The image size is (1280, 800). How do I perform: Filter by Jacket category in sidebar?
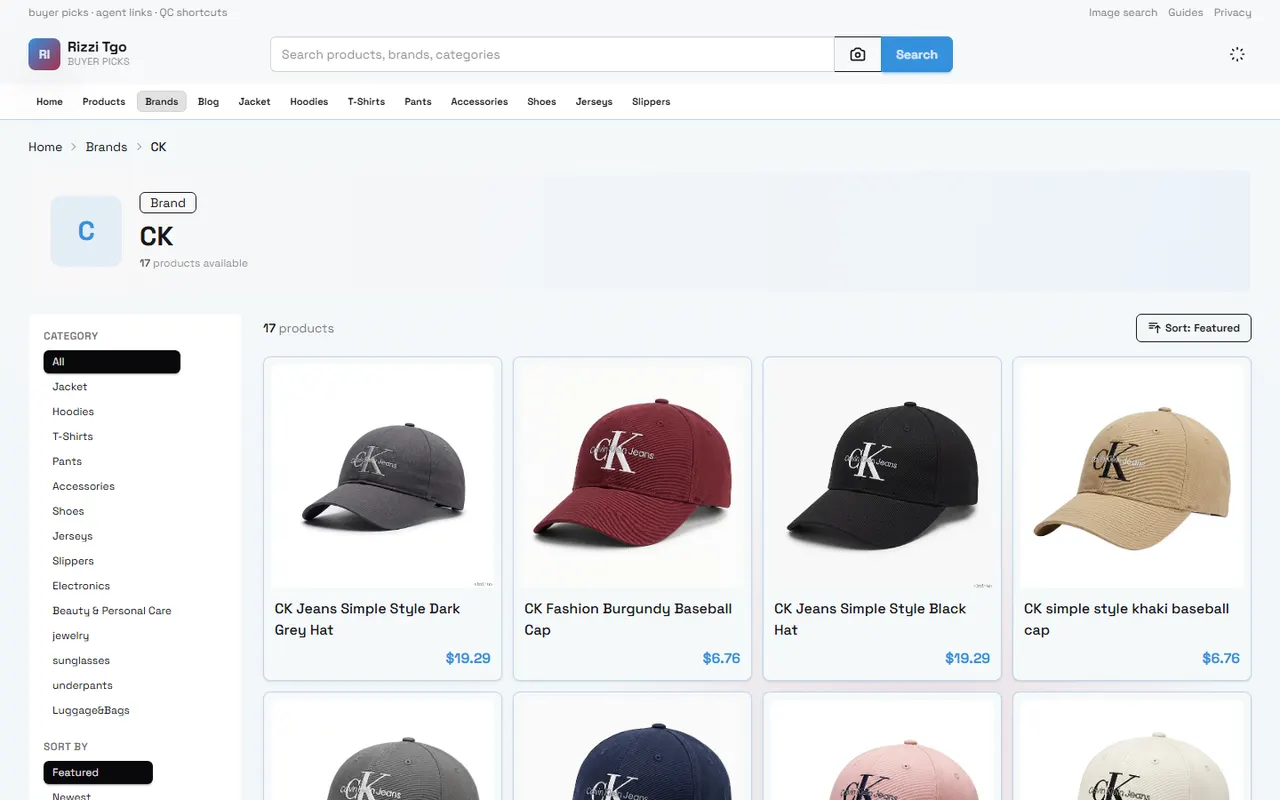70,387
